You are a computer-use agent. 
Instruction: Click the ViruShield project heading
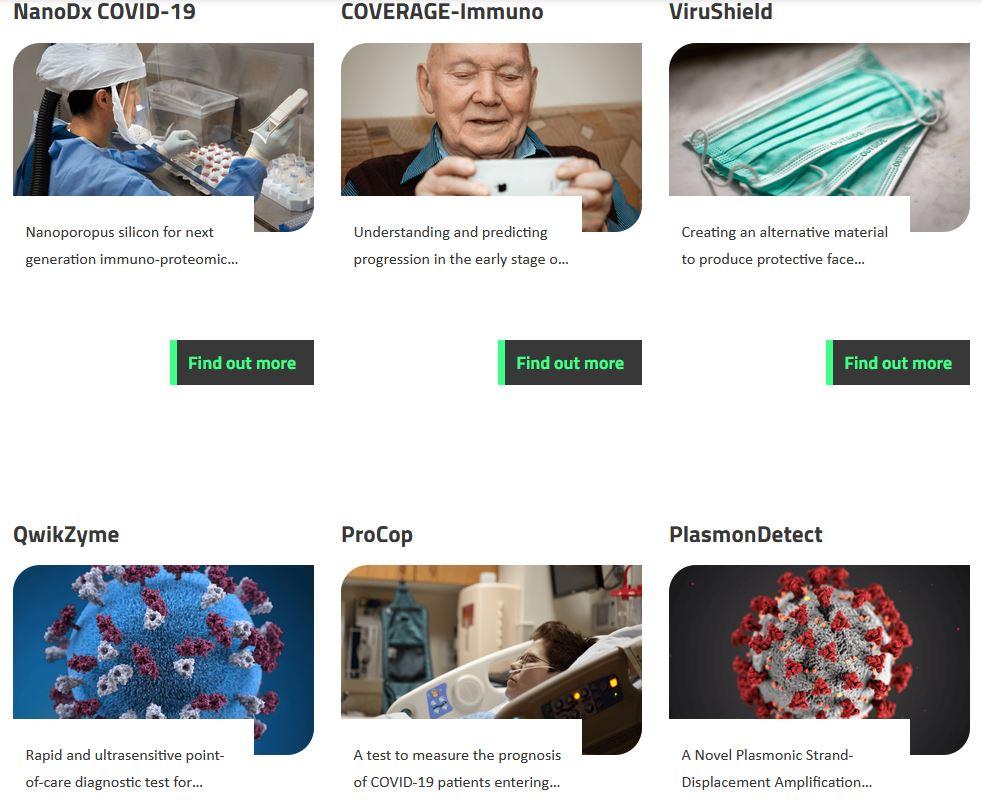721,11
